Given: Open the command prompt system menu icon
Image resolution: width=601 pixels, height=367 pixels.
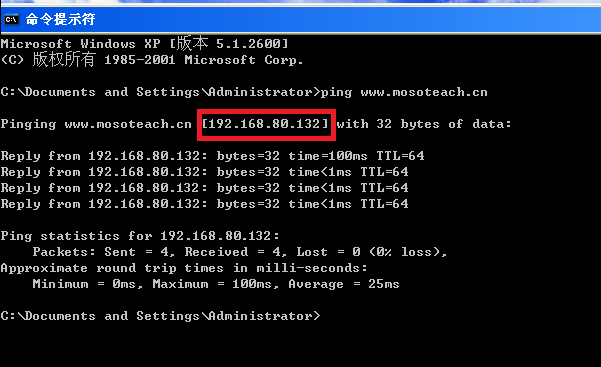Looking at the screenshot, I should point(11,19).
